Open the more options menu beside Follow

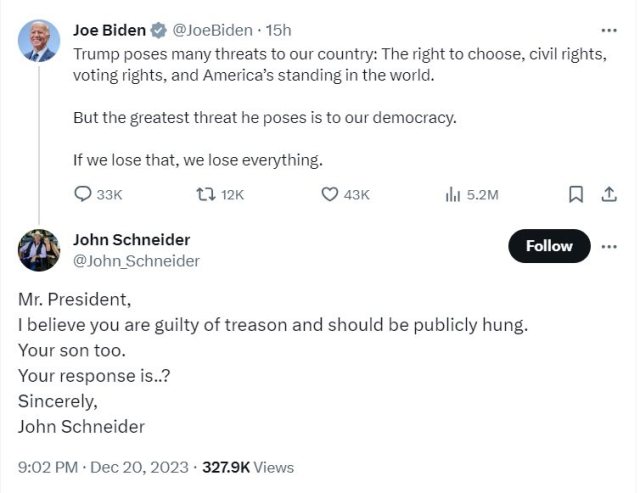pos(608,245)
